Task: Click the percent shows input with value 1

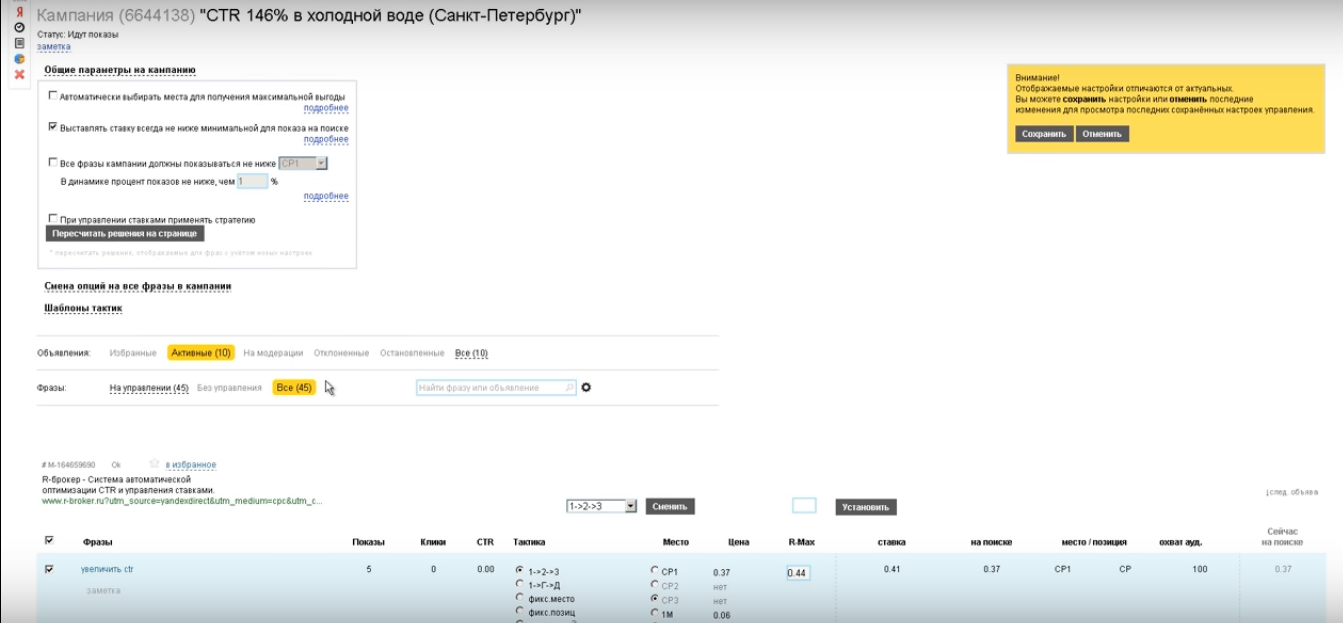Action: coord(253,181)
